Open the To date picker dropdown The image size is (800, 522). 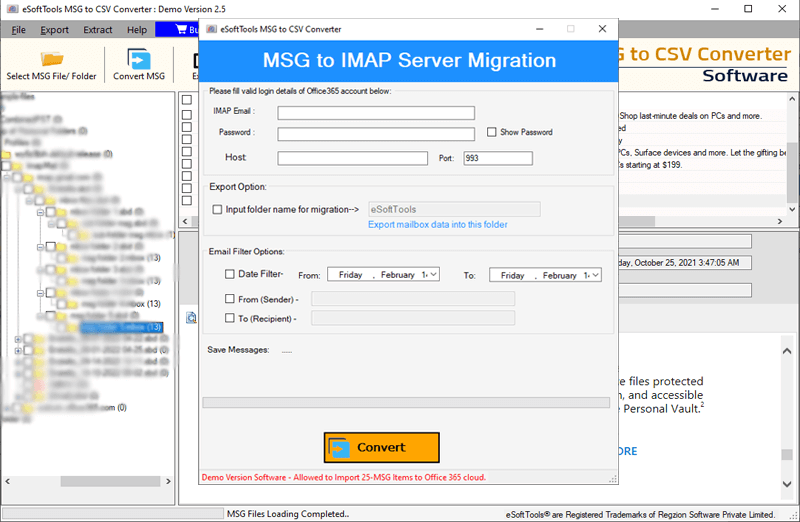tap(595, 275)
